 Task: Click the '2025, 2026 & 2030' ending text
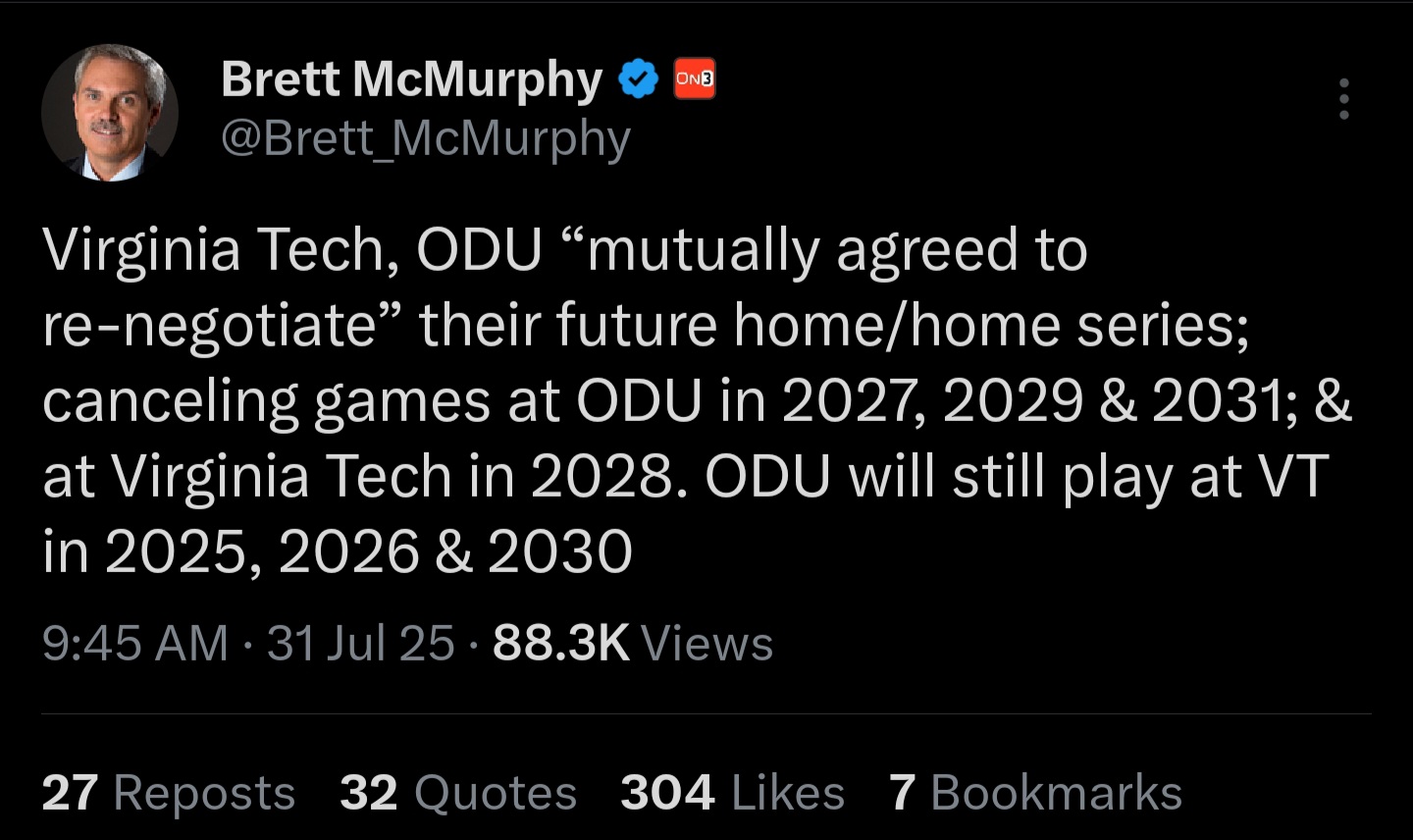tap(368, 552)
